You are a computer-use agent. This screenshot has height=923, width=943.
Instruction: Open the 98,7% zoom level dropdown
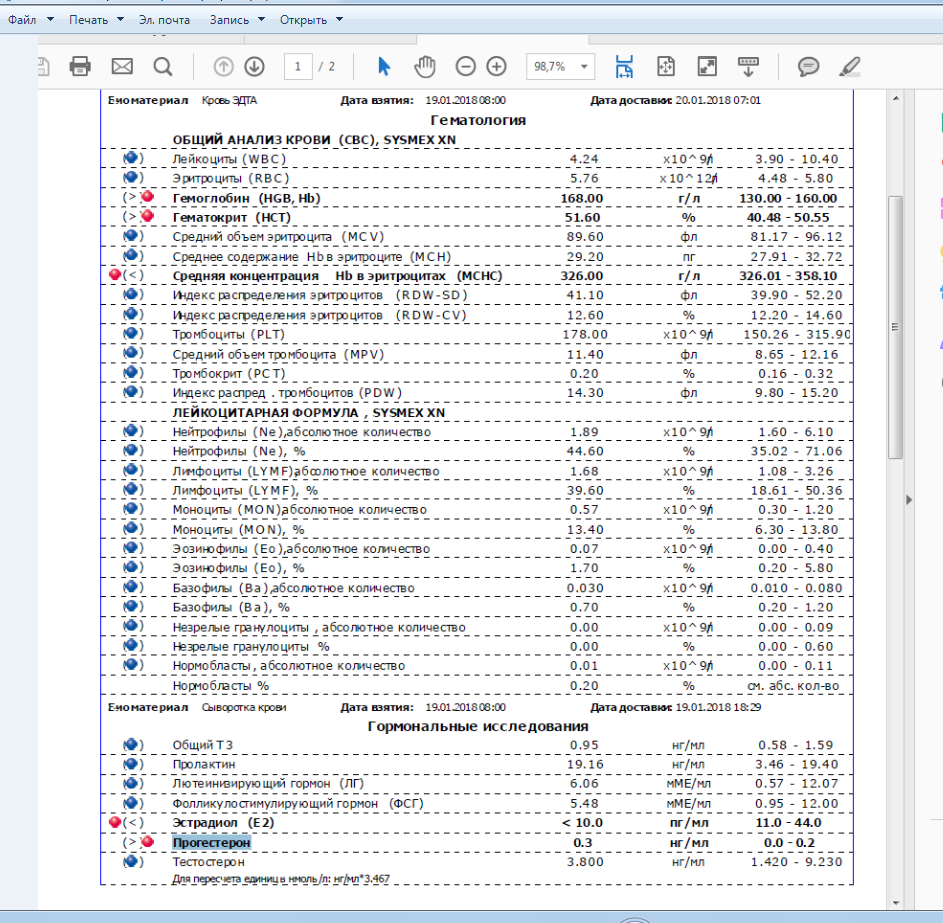560,66
